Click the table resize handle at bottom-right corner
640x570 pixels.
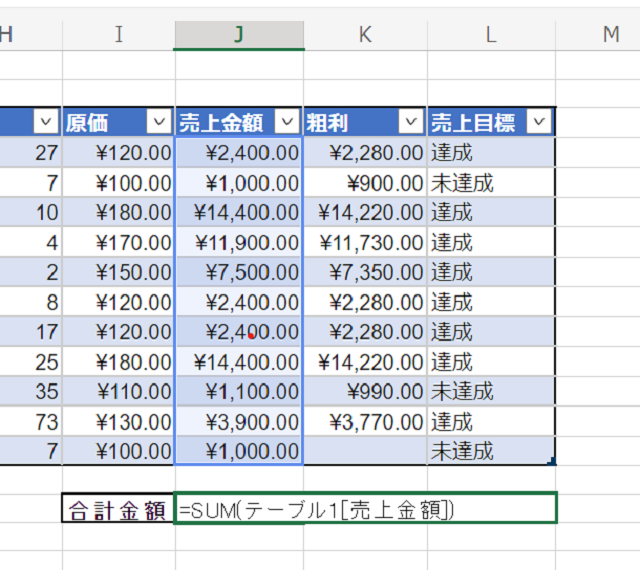pyautogui.click(x=552, y=461)
